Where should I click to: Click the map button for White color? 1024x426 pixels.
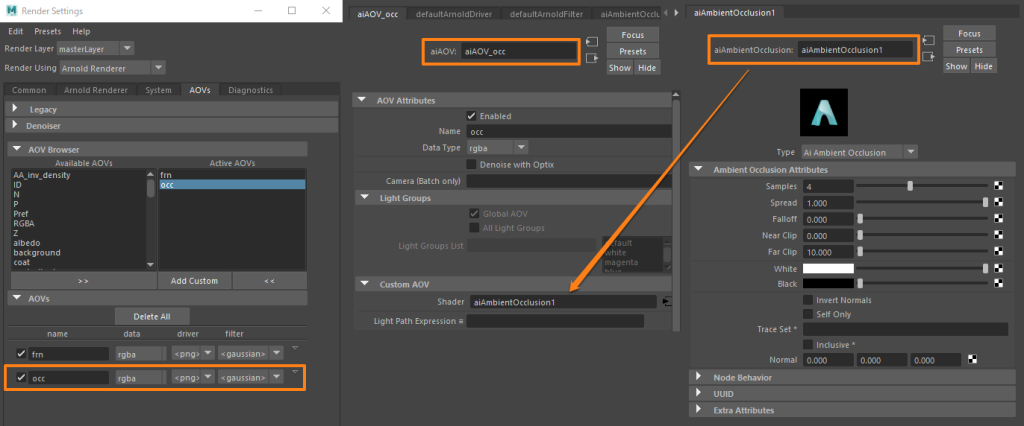(x=998, y=268)
